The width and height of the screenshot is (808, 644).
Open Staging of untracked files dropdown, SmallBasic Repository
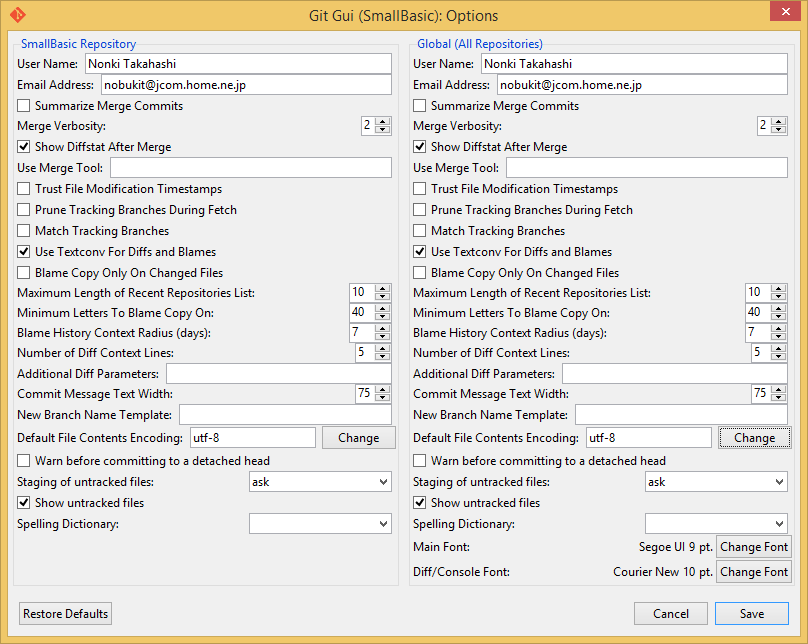point(320,482)
